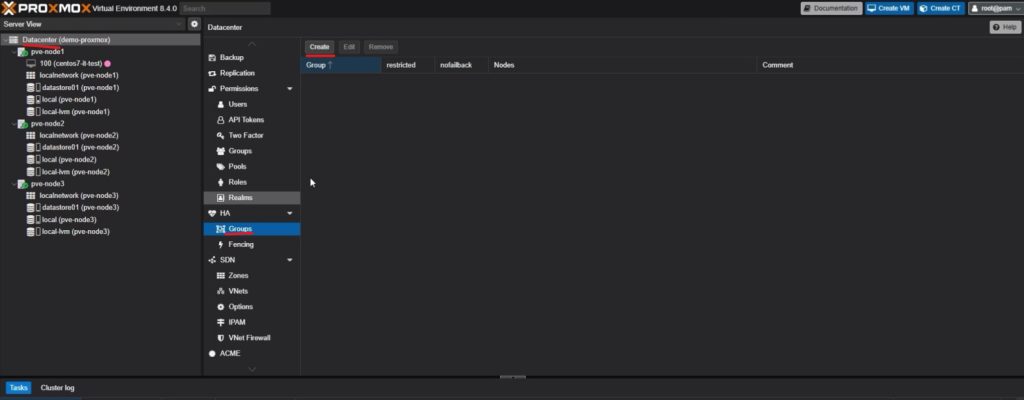Select local-lvm (pve-node2) storage
1024x400 pixels.
[76, 172]
